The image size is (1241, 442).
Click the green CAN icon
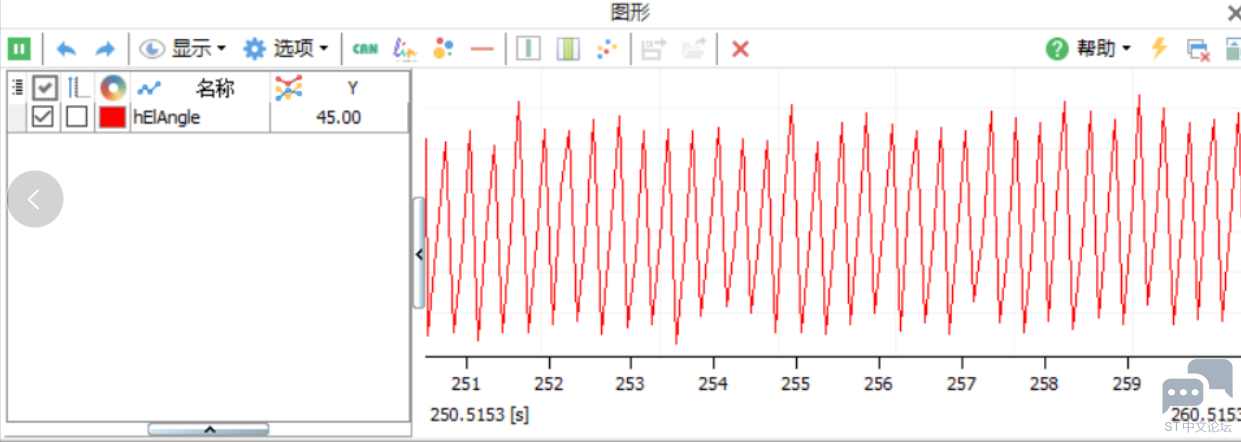[x=365, y=48]
